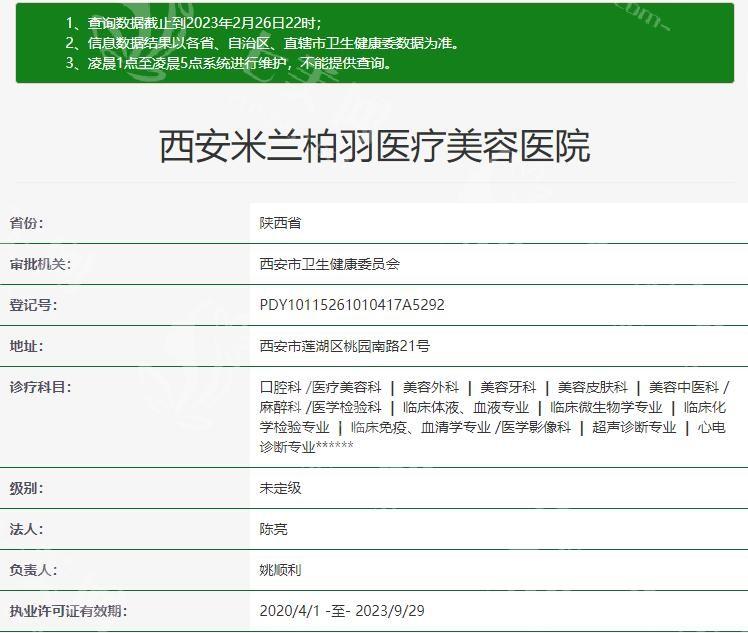Click 美容外科 in the department list
This screenshot has height=633, width=748.
tap(431, 387)
